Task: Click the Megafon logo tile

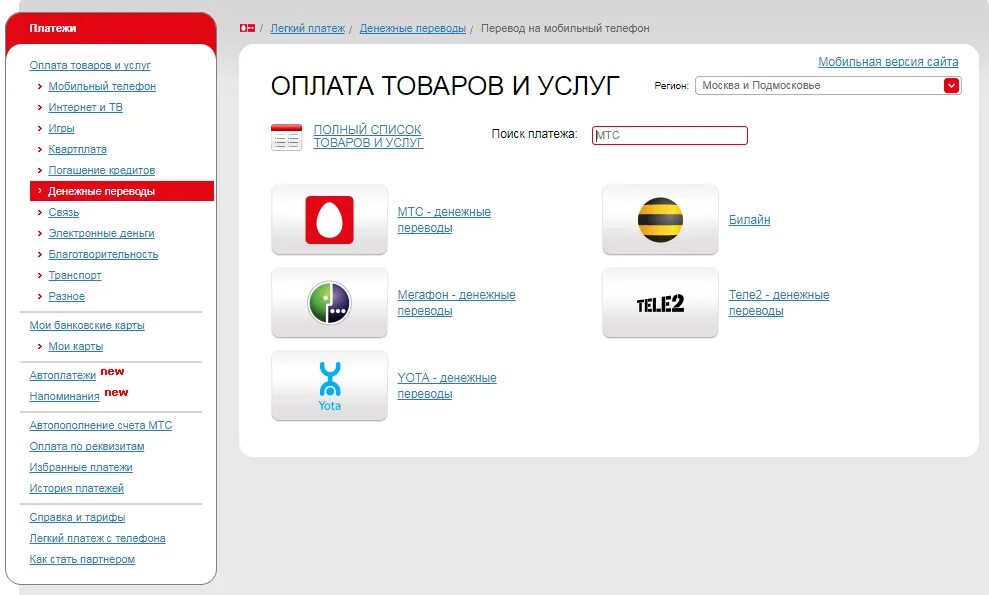Action: 329,303
